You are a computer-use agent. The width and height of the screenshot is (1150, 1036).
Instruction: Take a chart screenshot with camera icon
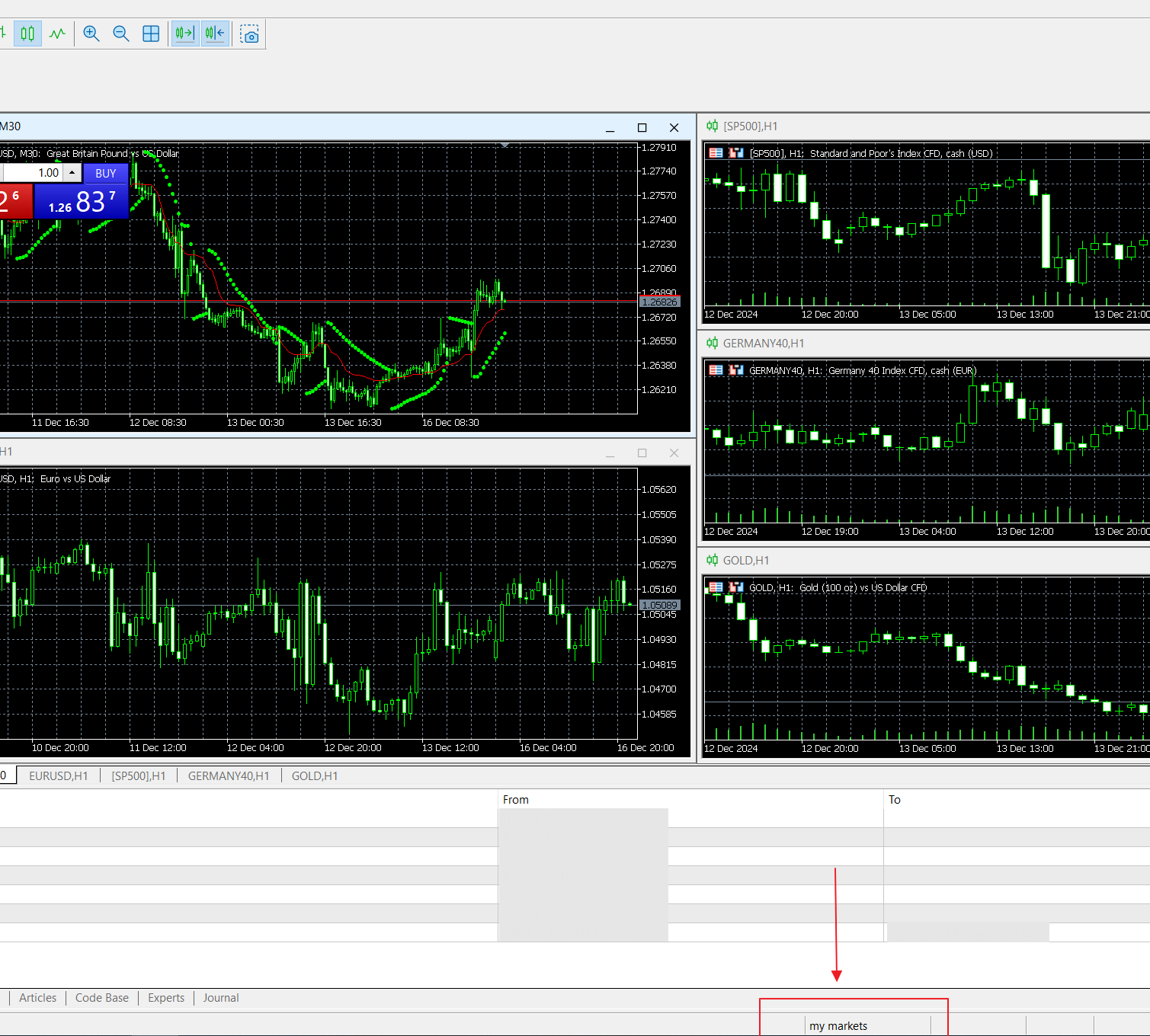[250, 34]
